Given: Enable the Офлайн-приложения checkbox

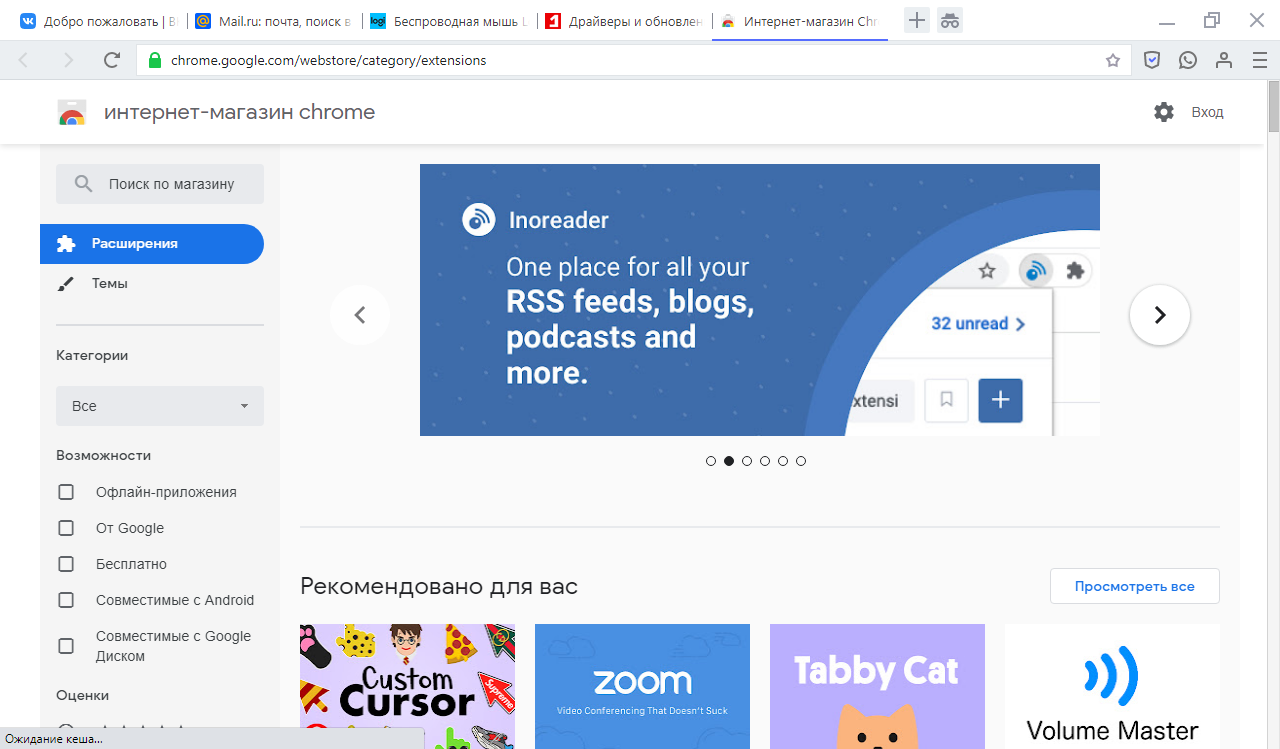Looking at the screenshot, I should click(66, 492).
